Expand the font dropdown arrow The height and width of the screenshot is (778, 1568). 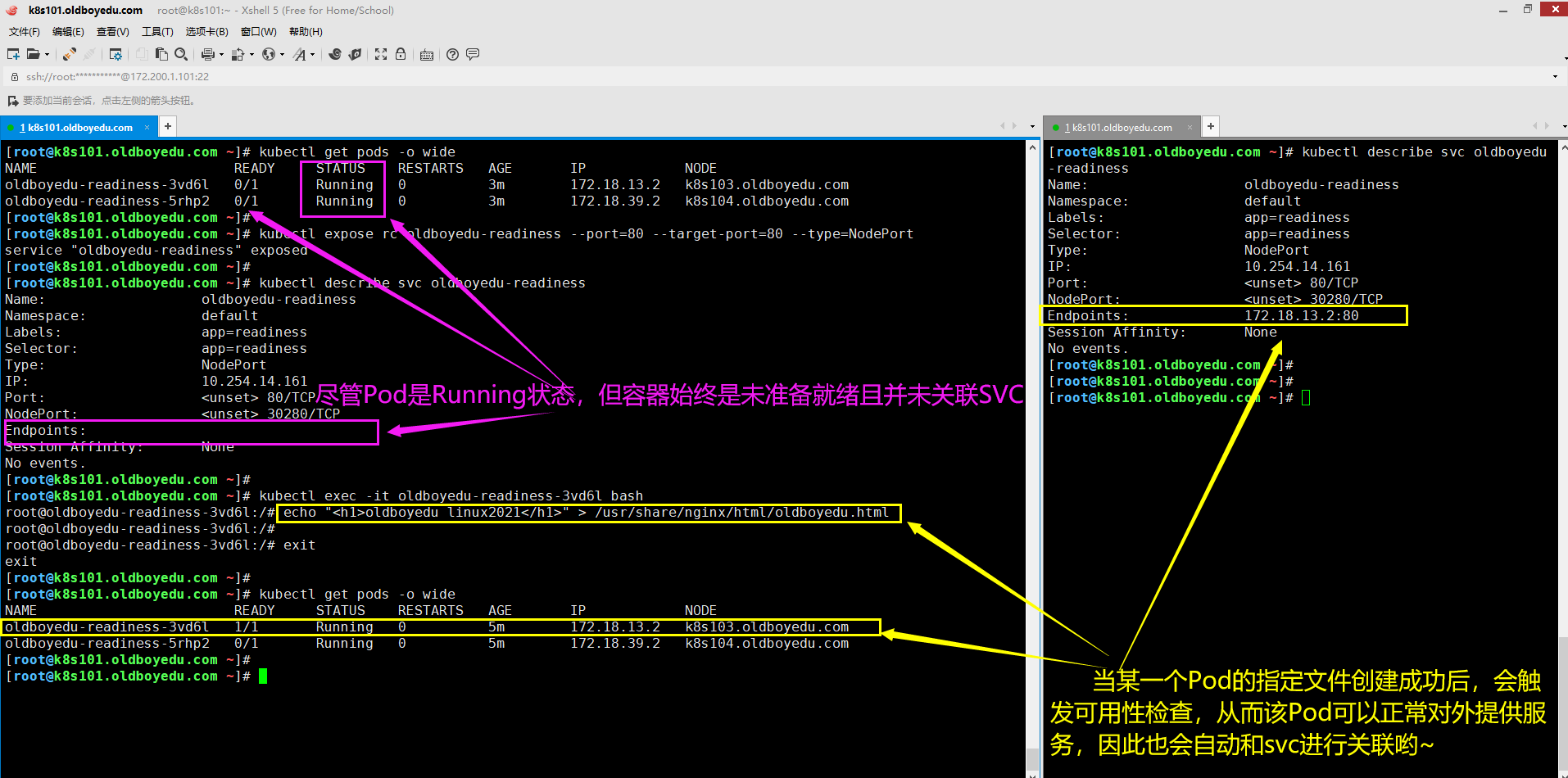pos(312,55)
